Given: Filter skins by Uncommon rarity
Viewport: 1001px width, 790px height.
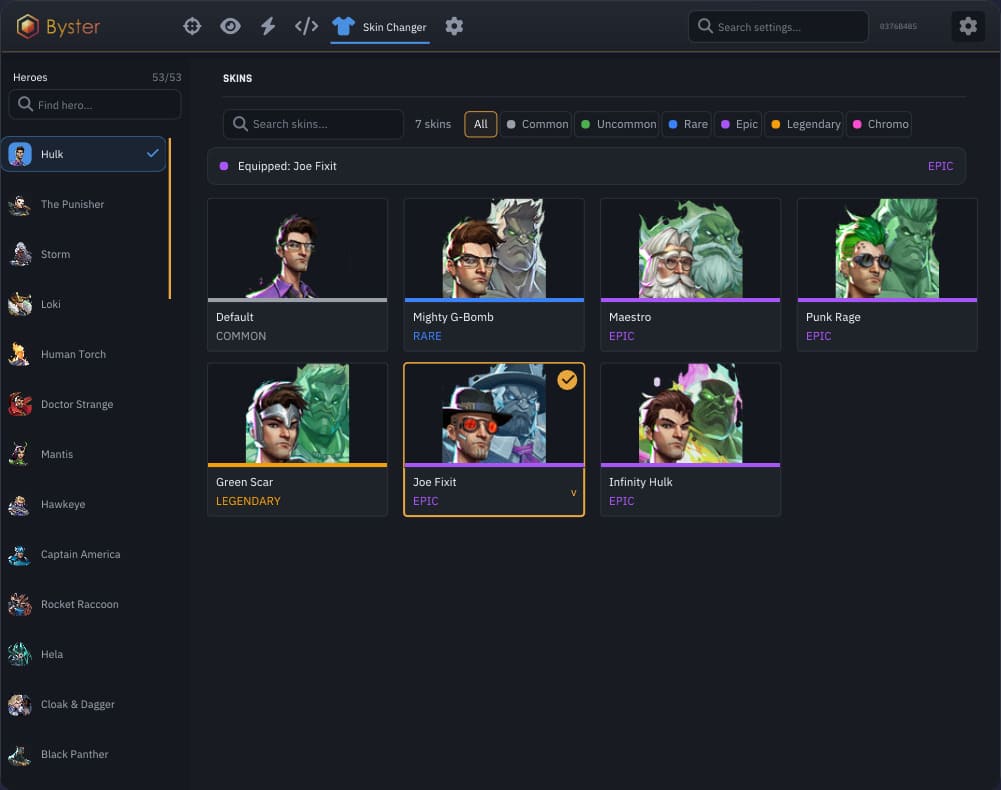Looking at the screenshot, I should [617, 124].
